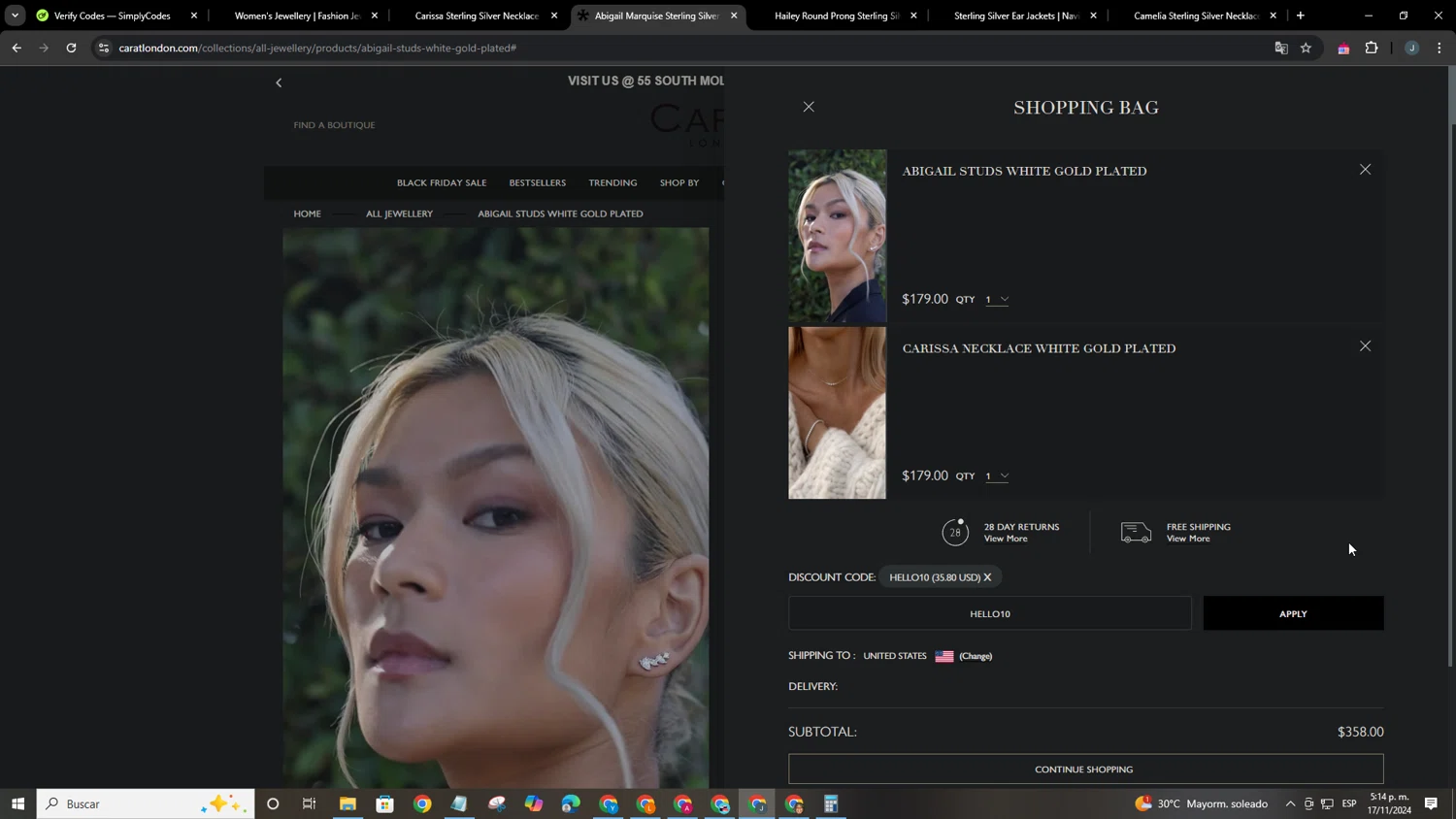
Task: Switch to Hailey Round Prong tab
Action: [837, 16]
